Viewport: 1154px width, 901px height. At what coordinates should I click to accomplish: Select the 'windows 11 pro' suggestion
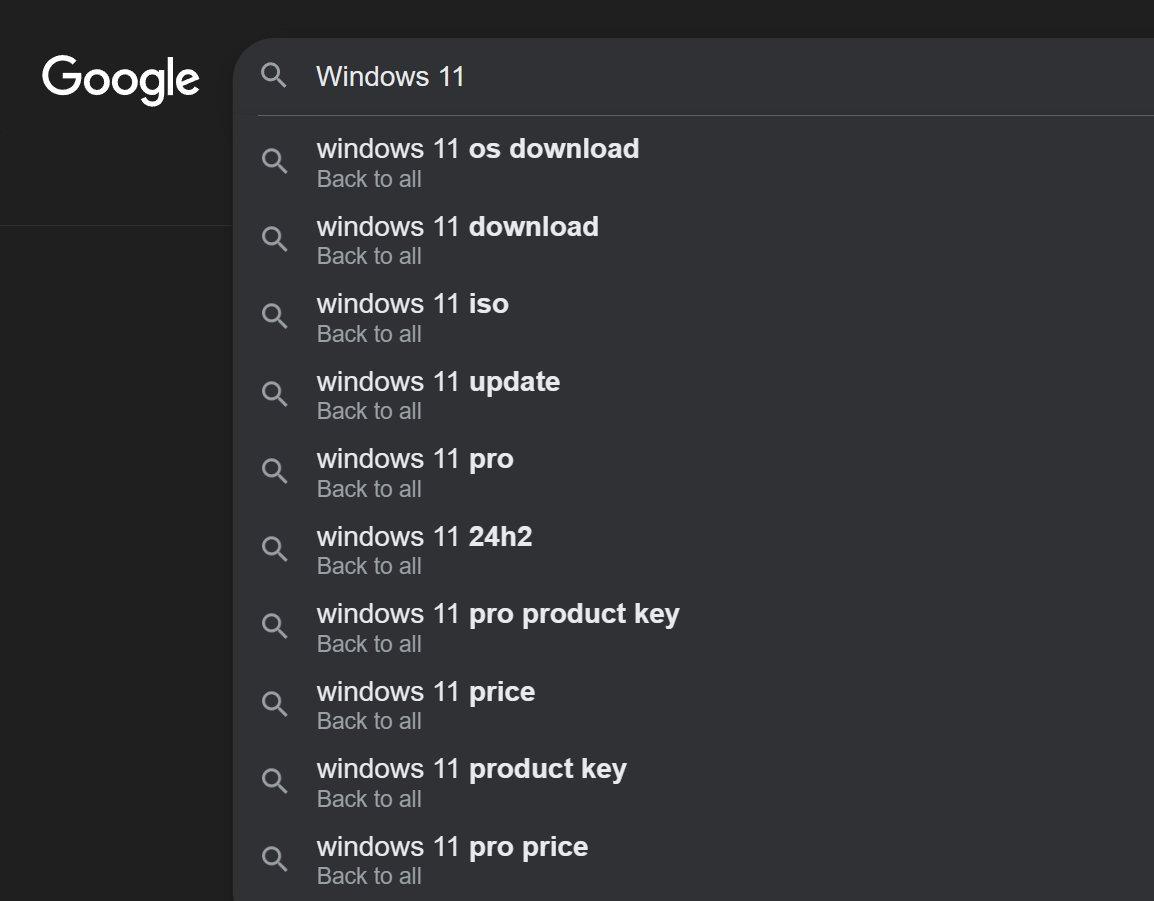(x=693, y=473)
